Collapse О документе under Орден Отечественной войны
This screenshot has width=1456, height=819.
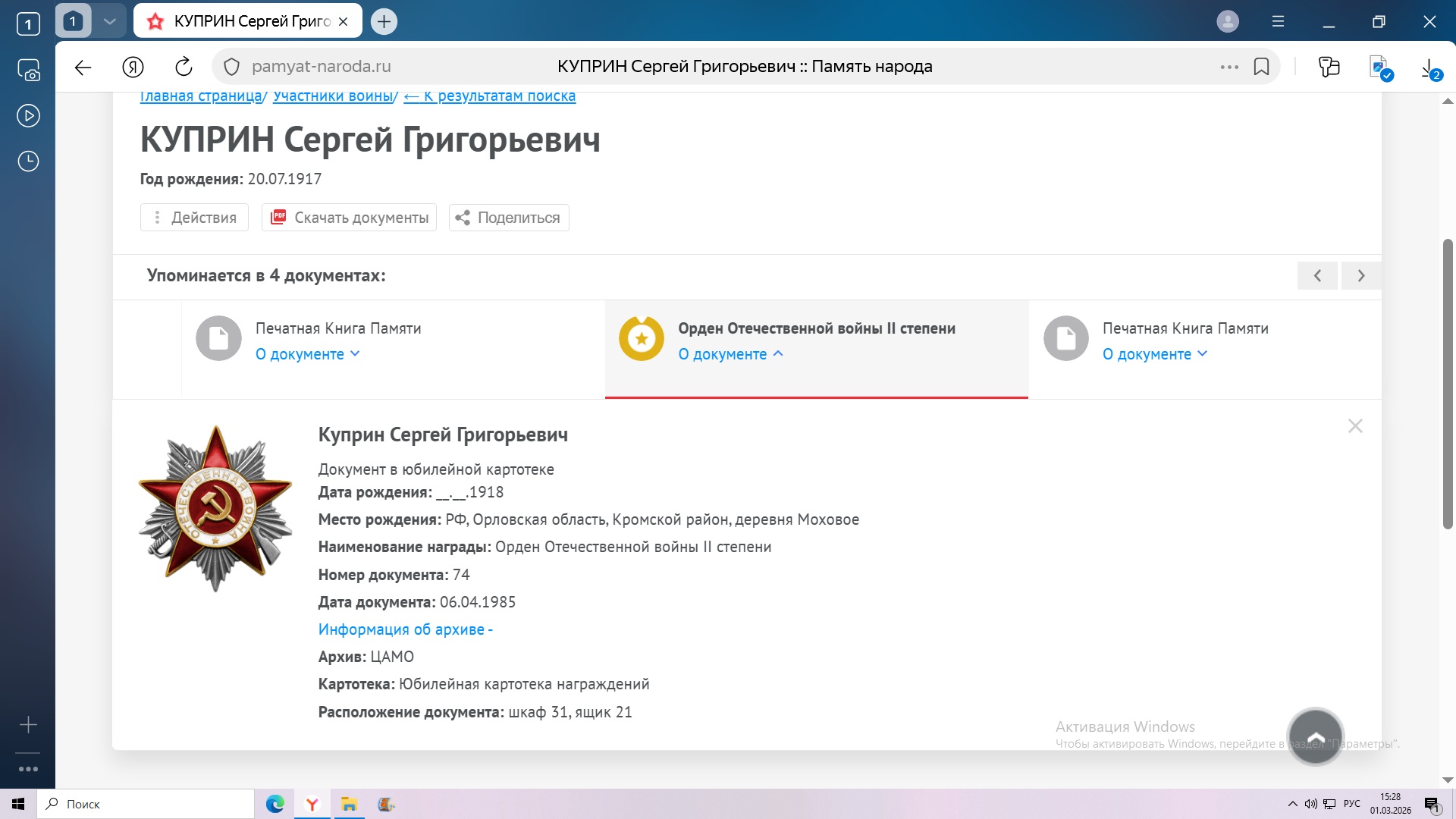tap(730, 354)
